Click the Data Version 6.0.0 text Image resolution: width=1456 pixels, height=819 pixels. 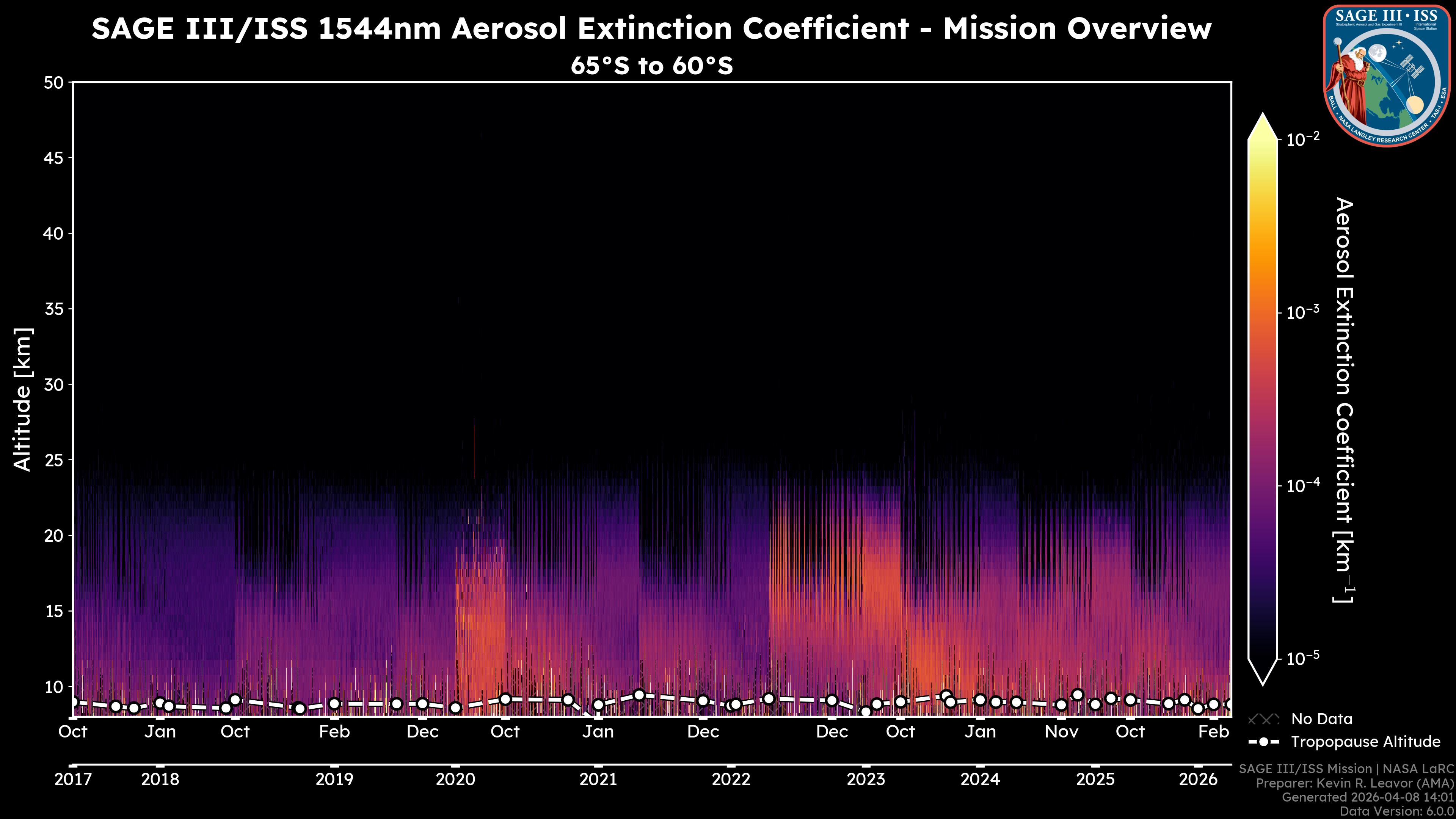[1396, 811]
